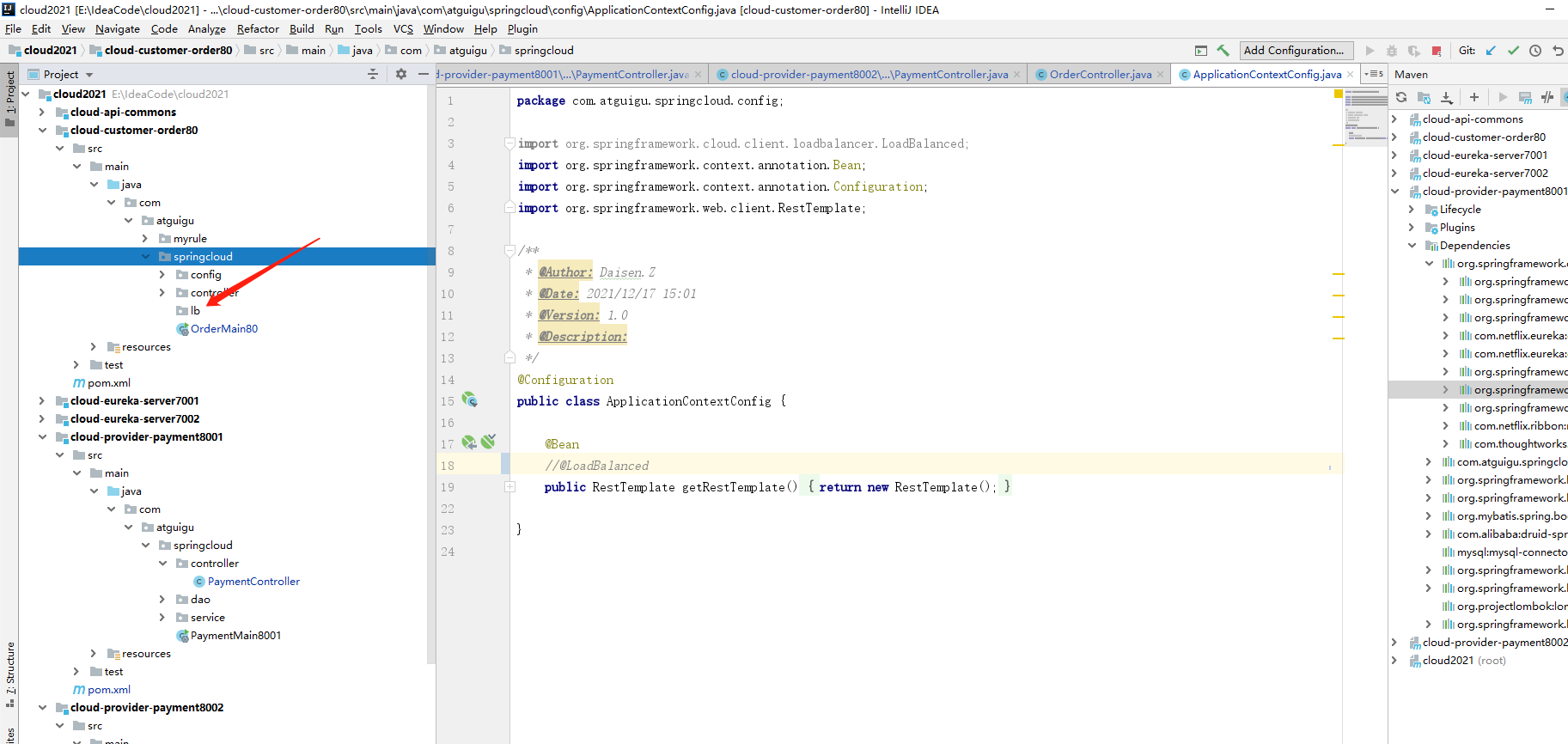Click the Git Rollback undo arrow
Viewport: 1568px width, 744px height.
(1558, 51)
